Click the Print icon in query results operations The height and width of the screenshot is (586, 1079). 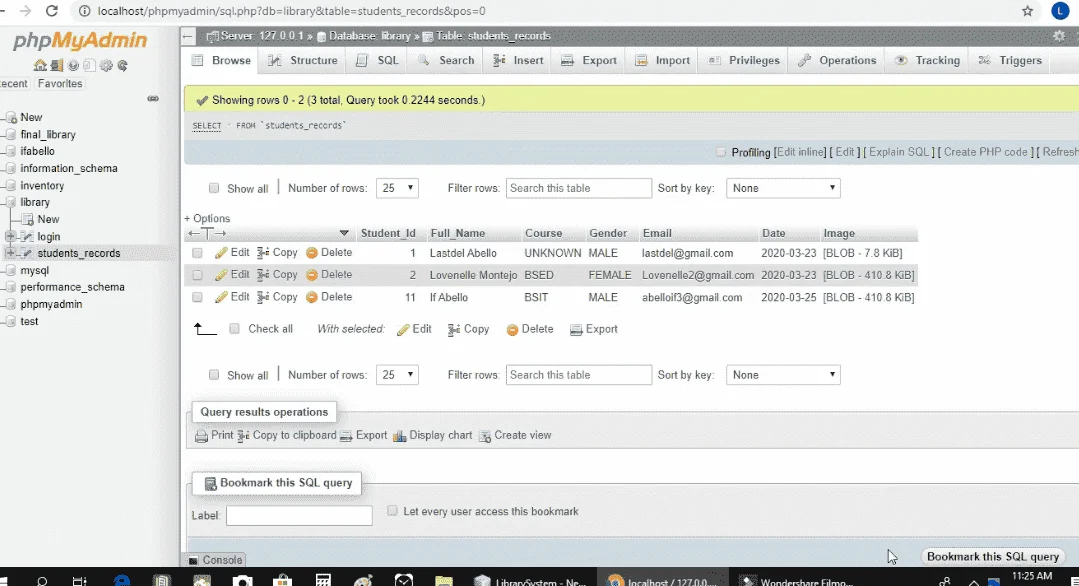click(x=201, y=436)
